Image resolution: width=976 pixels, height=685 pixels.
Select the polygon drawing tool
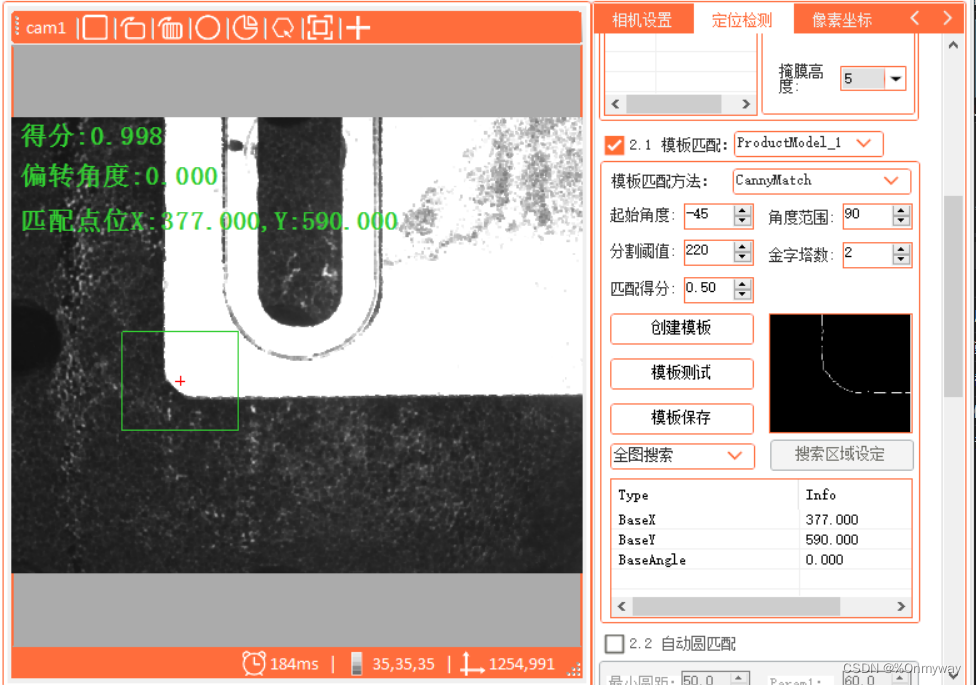[283, 27]
